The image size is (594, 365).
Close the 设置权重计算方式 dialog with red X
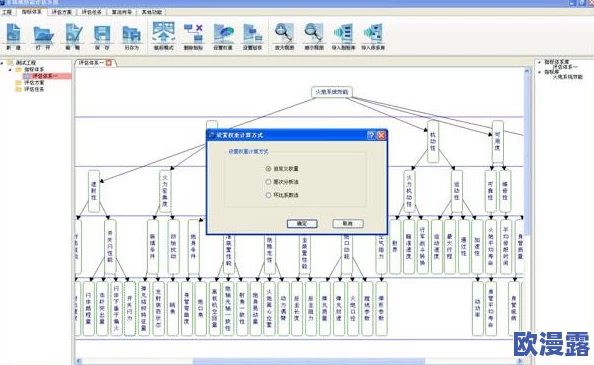pyautogui.click(x=381, y=135)
